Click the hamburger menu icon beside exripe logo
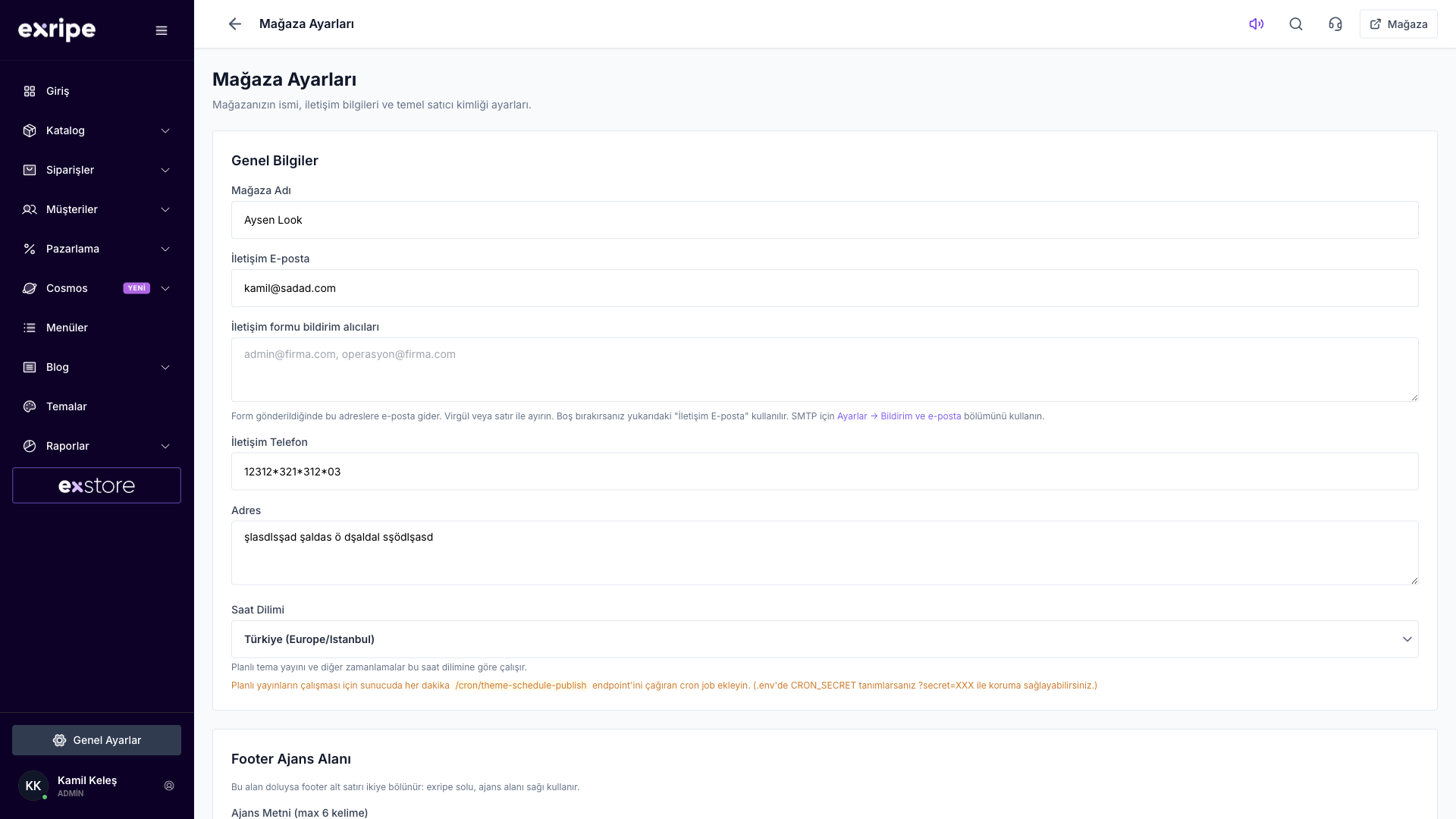The height and width of the screenshot is (819, 1456). tap(162, 30)
